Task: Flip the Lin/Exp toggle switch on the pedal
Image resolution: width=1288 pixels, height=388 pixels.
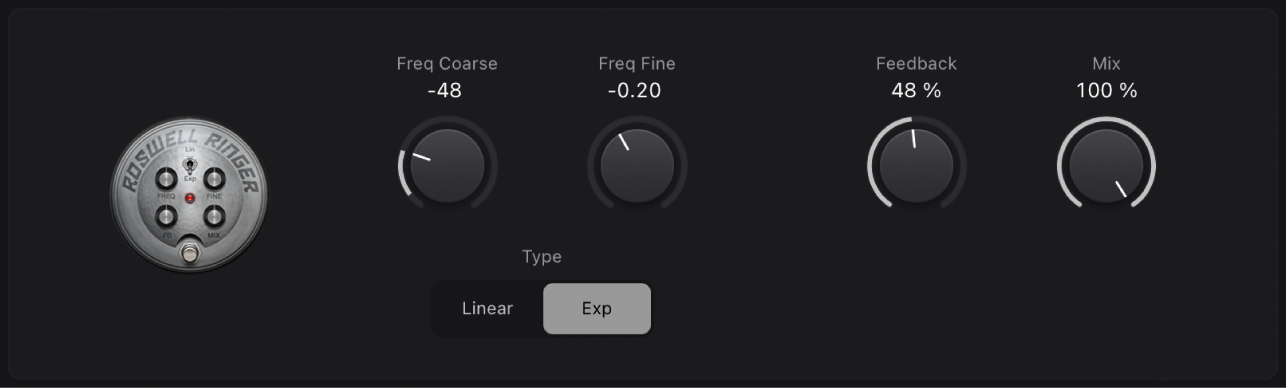Action: pyautogui.click(x=190, y=164)
